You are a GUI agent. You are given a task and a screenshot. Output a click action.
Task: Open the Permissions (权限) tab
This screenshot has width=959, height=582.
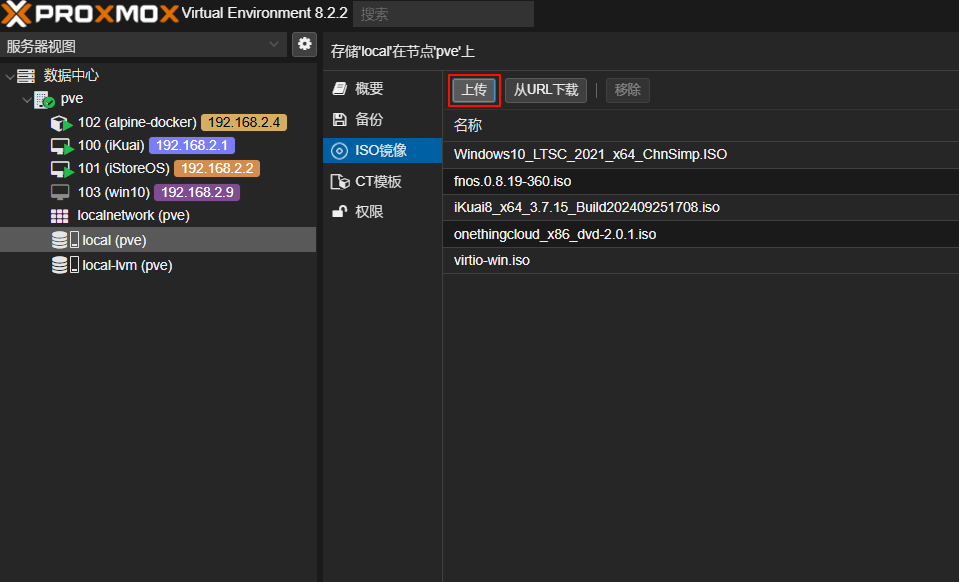369,212
